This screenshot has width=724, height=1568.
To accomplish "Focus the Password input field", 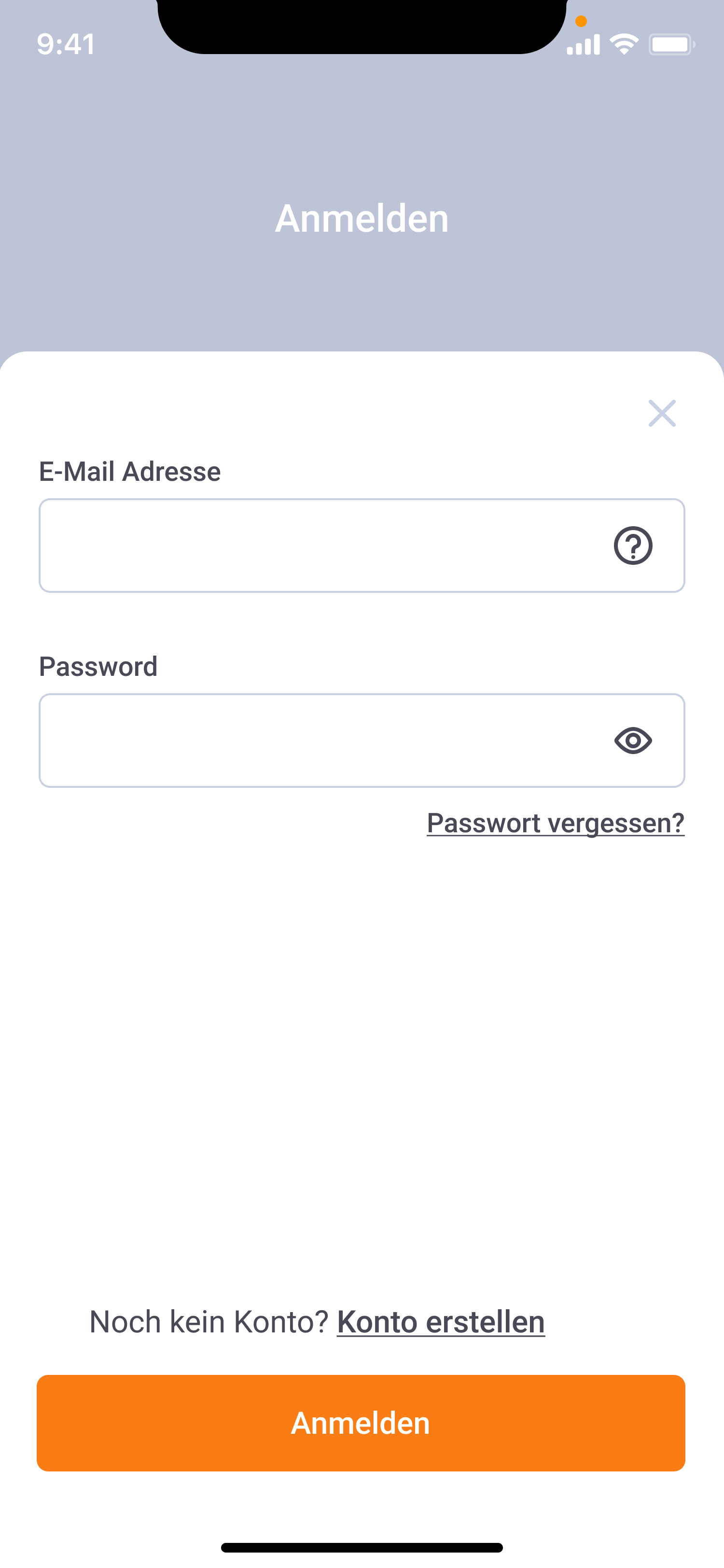I will (x=316, y=740).
